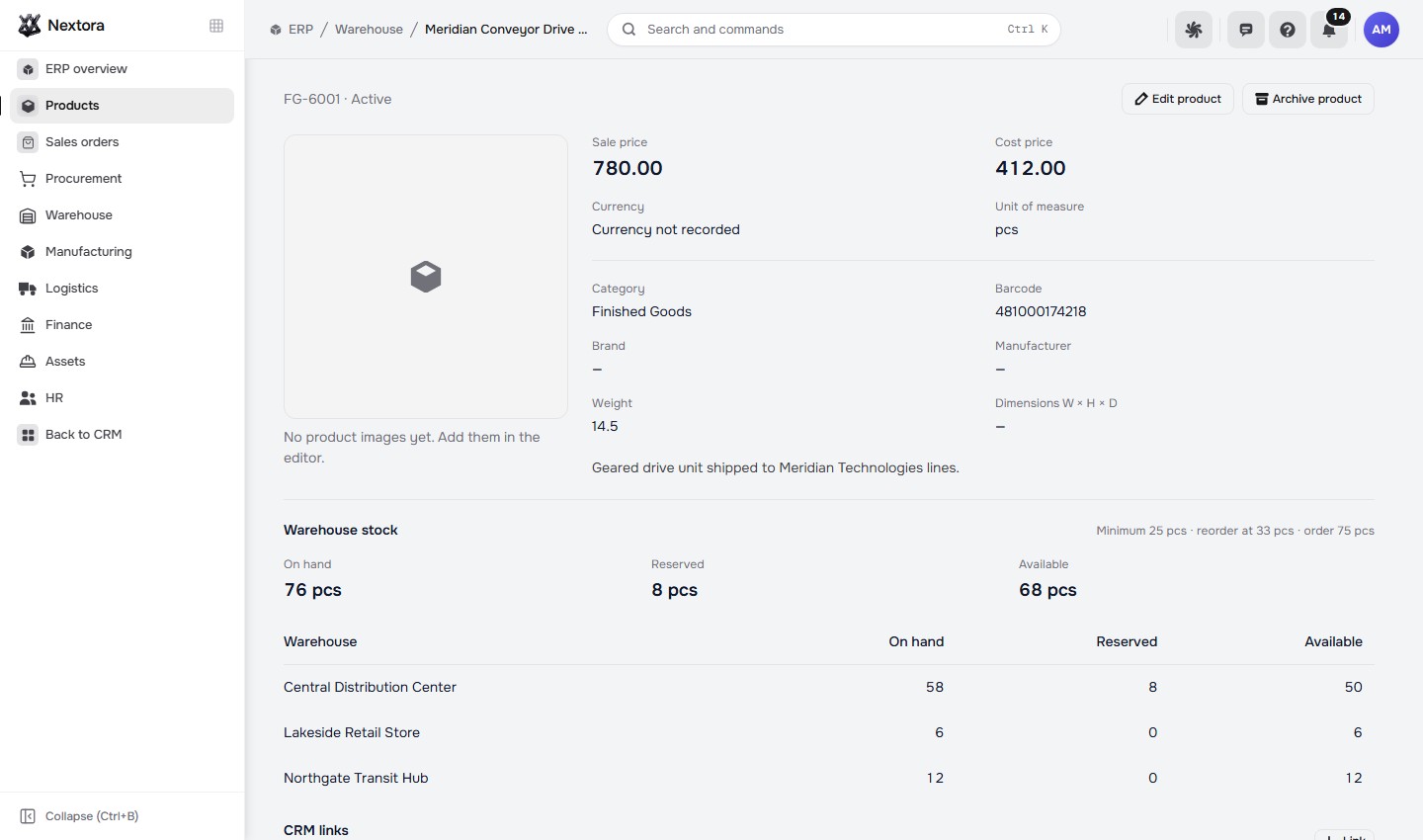Click the ERP overview sidebar icon
Viewport: 1423px width, 840px height.
click(x=28, y=69)
